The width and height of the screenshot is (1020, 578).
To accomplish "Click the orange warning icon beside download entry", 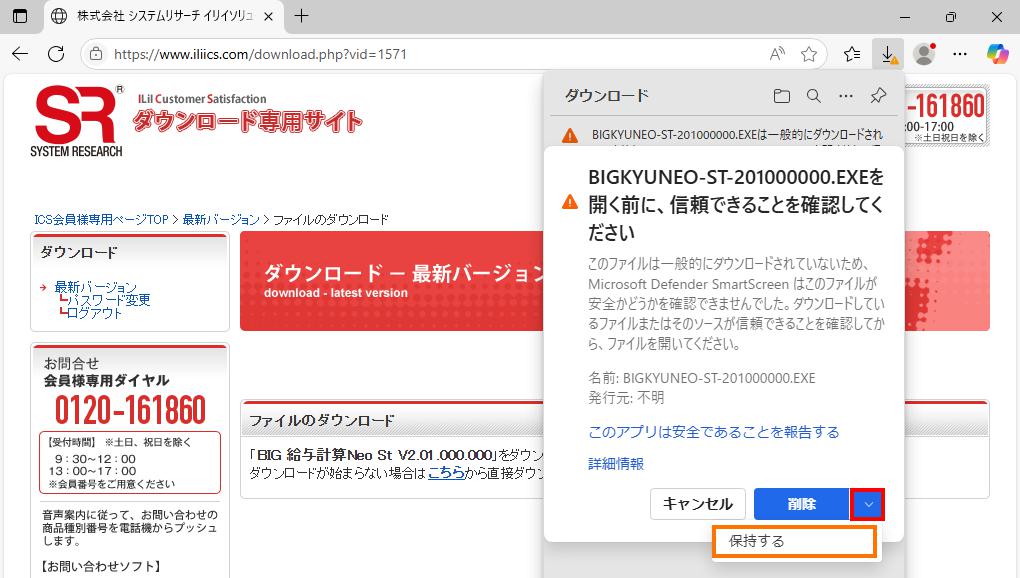I will (x=570, y=135).
